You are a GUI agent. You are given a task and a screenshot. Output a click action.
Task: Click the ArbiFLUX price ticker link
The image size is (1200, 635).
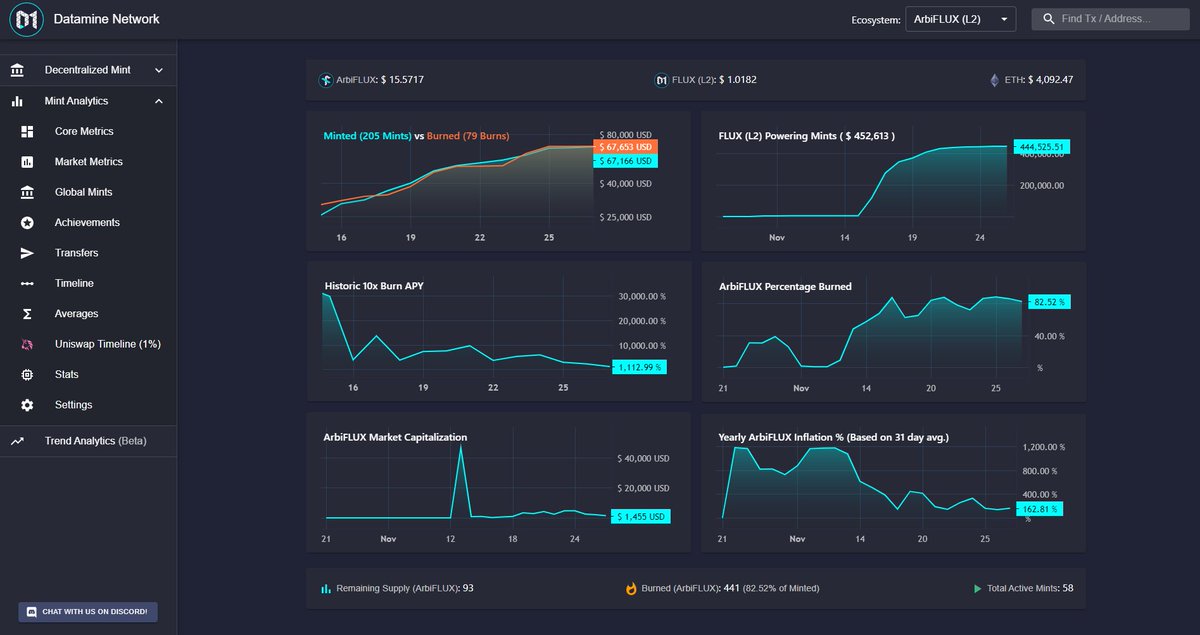(x=370, y=79)
